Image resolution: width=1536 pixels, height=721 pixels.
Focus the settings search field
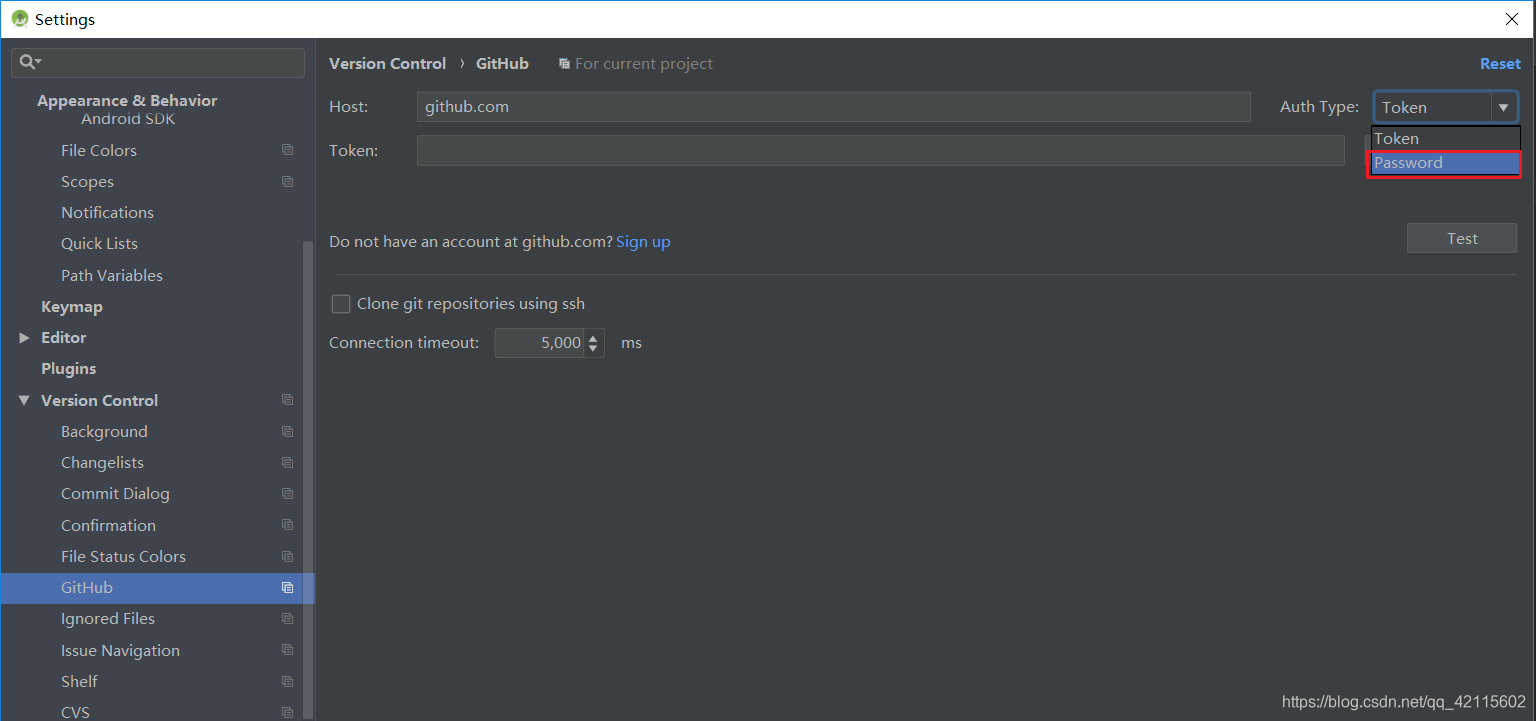click(158, 62)
